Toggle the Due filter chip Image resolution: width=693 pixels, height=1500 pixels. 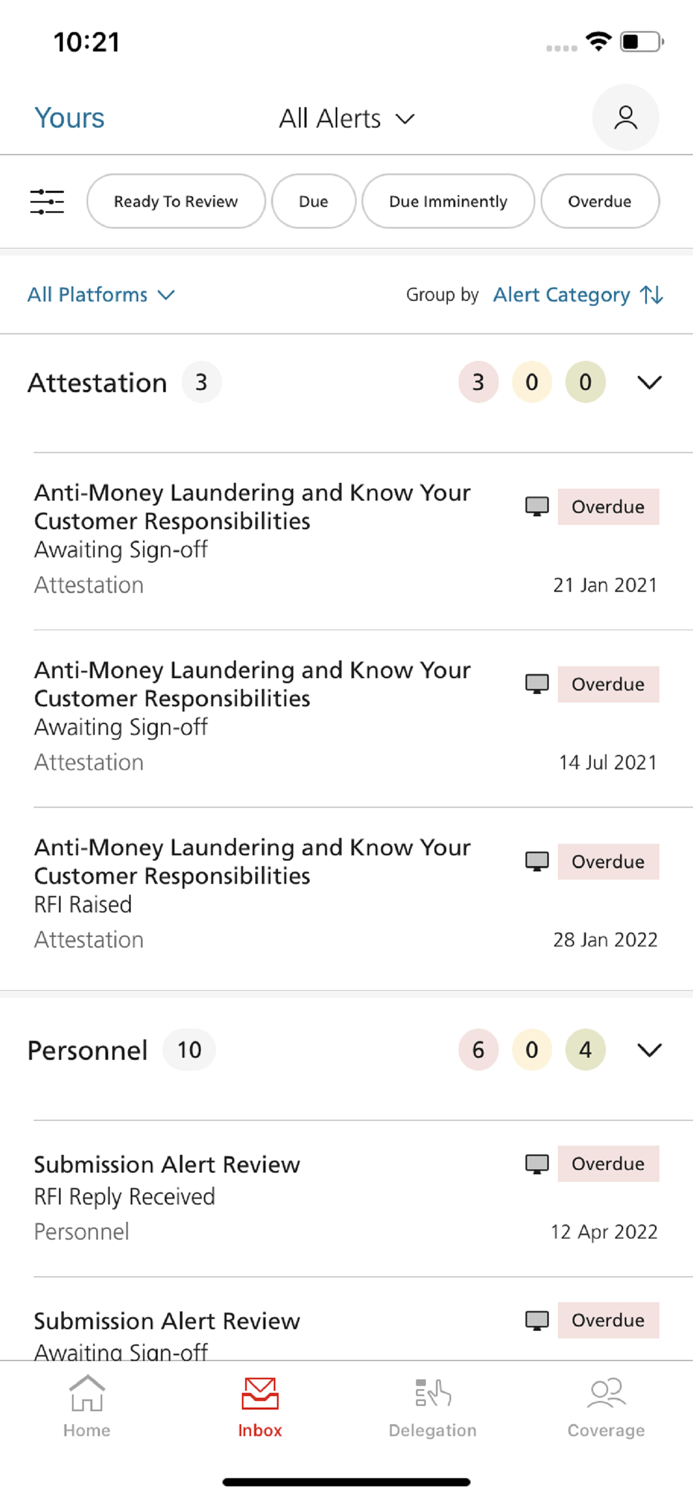coord(313,201)
